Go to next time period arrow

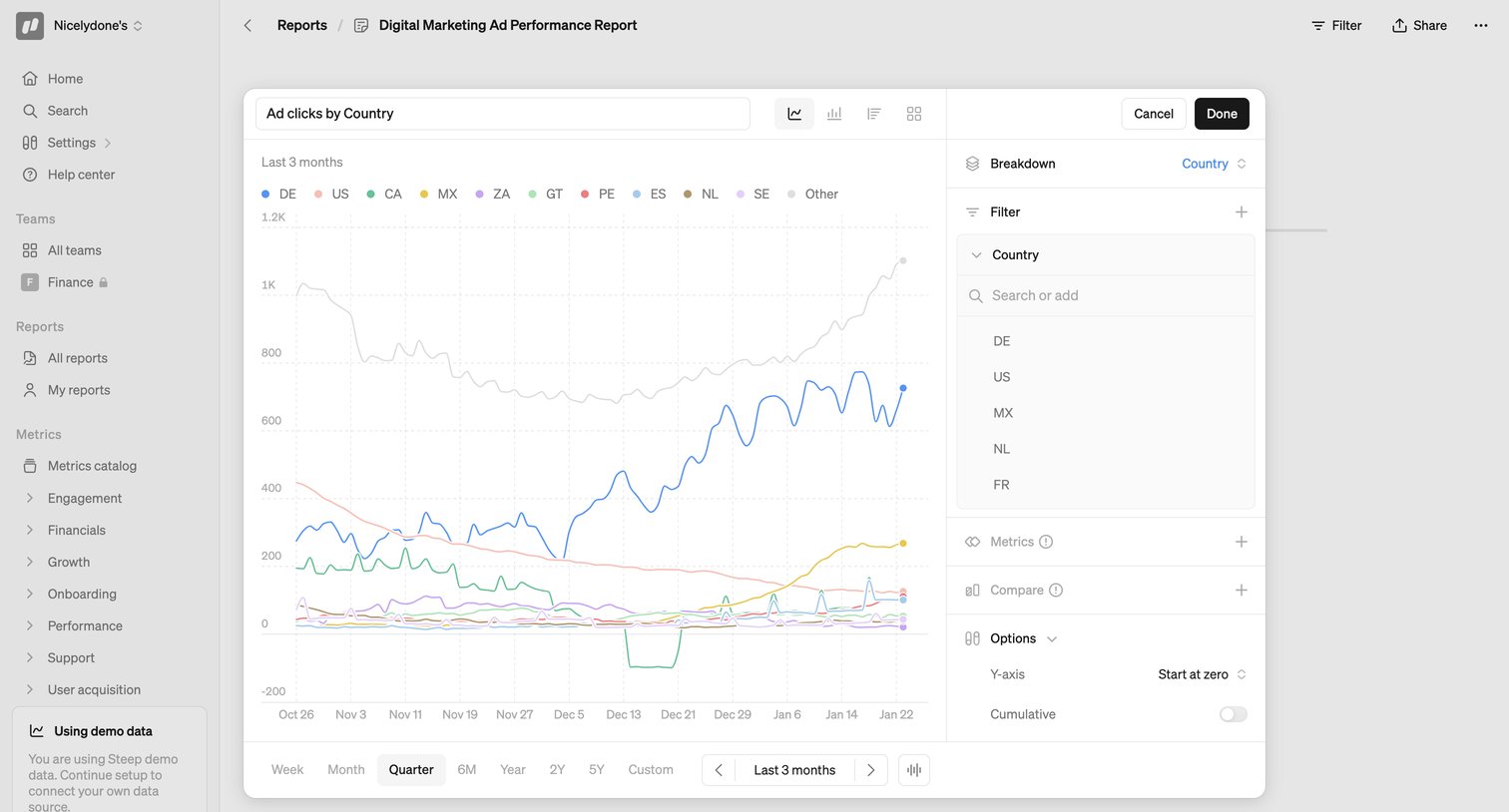point(870,770)
